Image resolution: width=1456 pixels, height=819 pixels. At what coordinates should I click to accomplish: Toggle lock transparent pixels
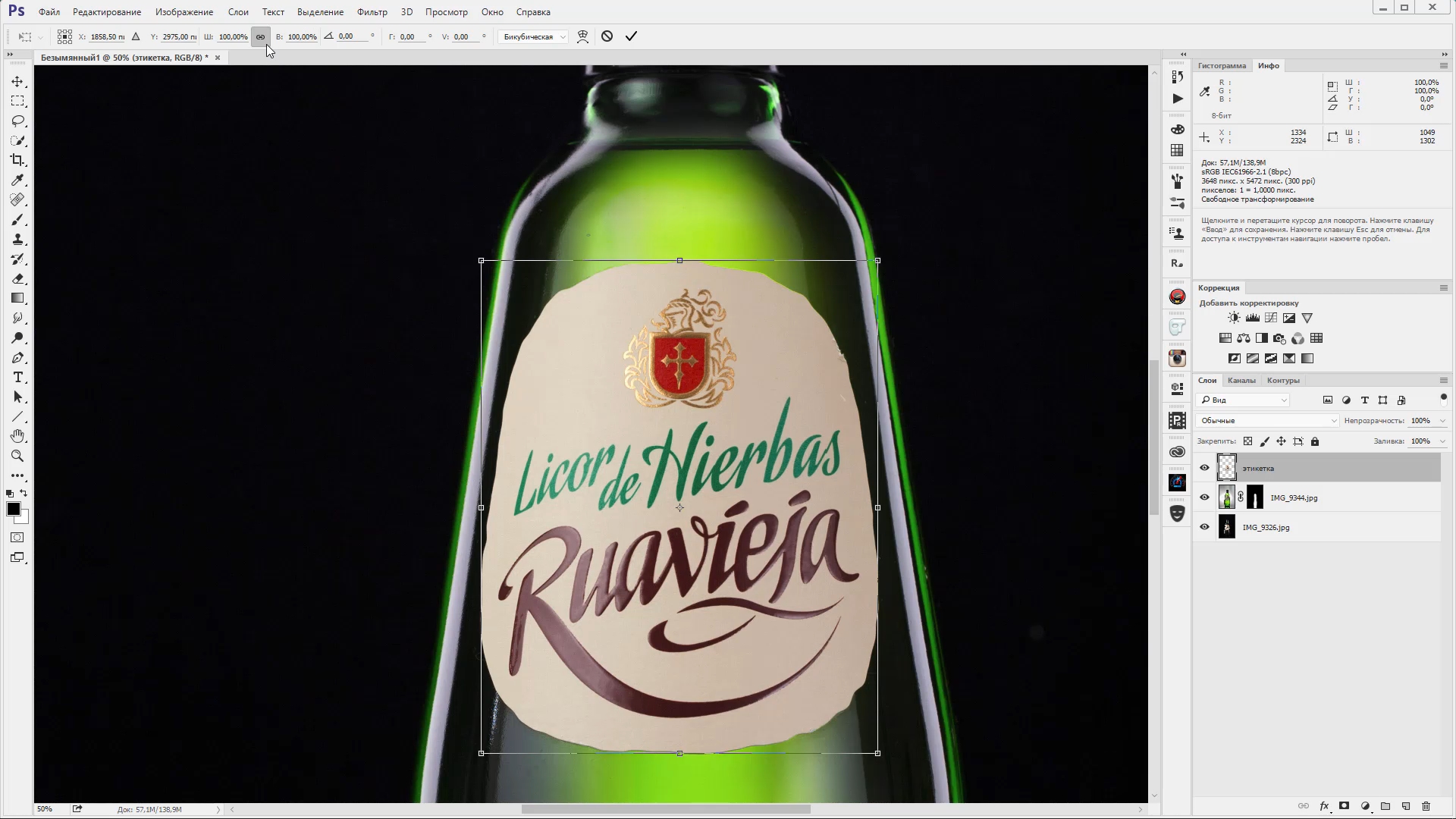[1247, 441]
